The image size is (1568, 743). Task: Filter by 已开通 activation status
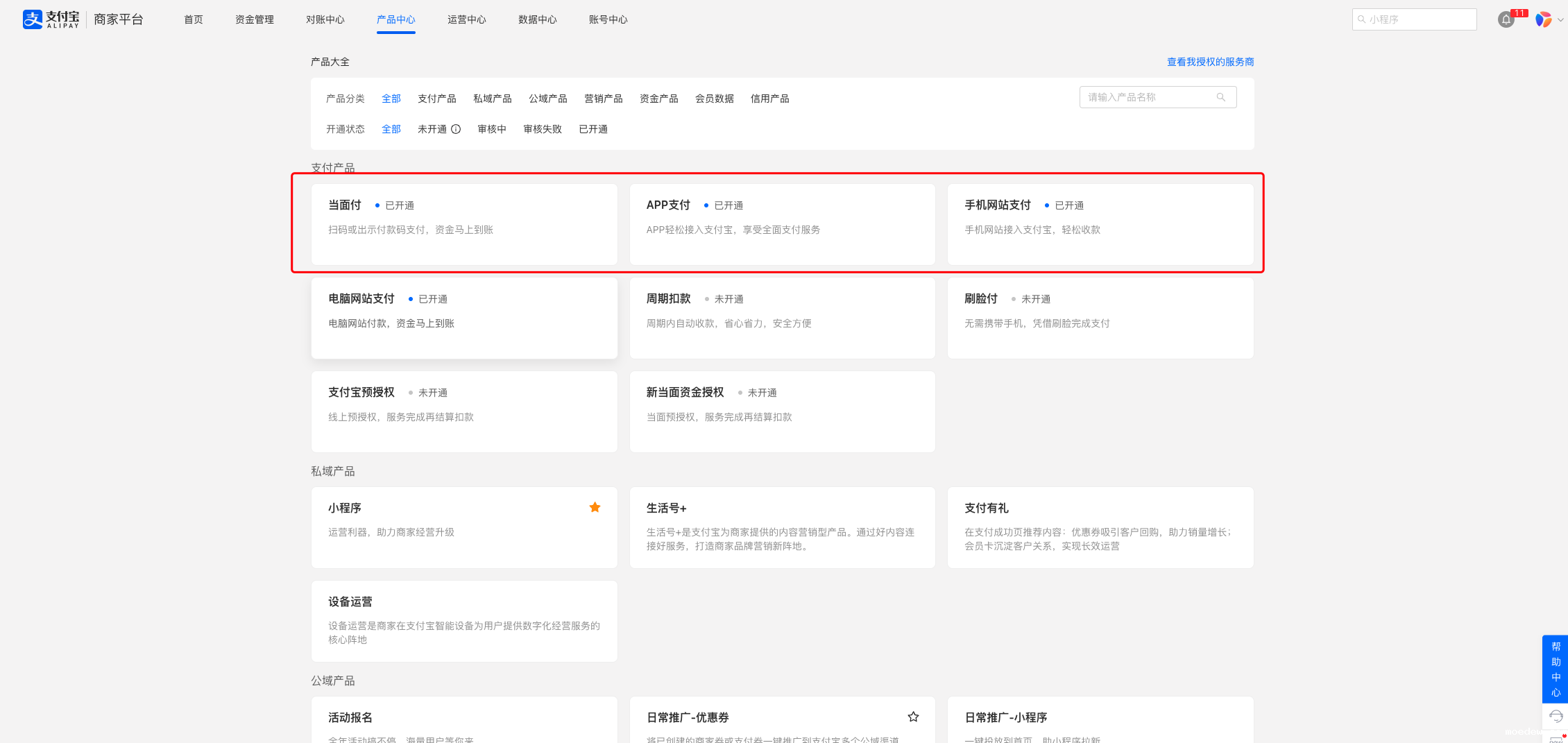pos(593,129)
